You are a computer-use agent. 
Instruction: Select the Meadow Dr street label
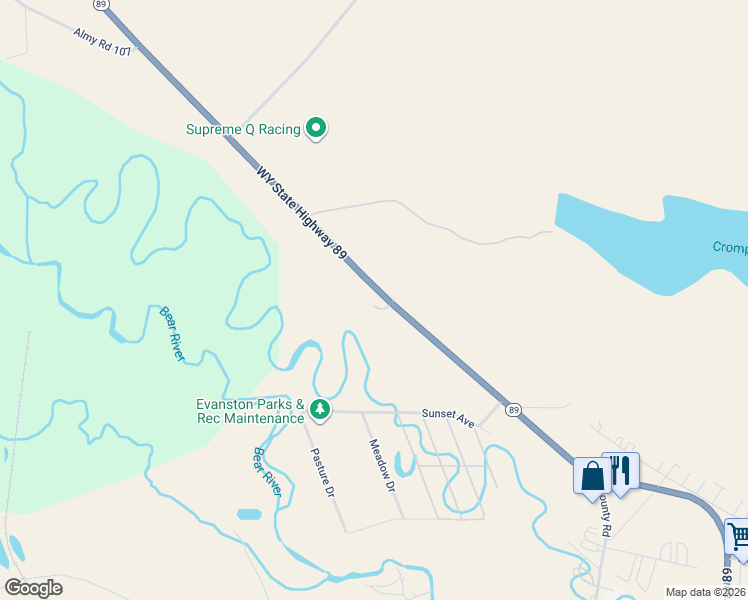[382, 466]
